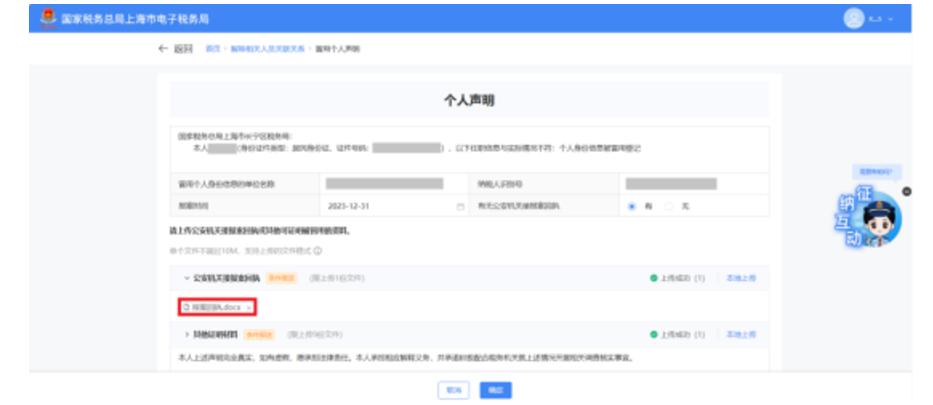Viewport: 933px width, 405px height.
Task: Click the 确定 confirm button
Action: tap(490, 388)
